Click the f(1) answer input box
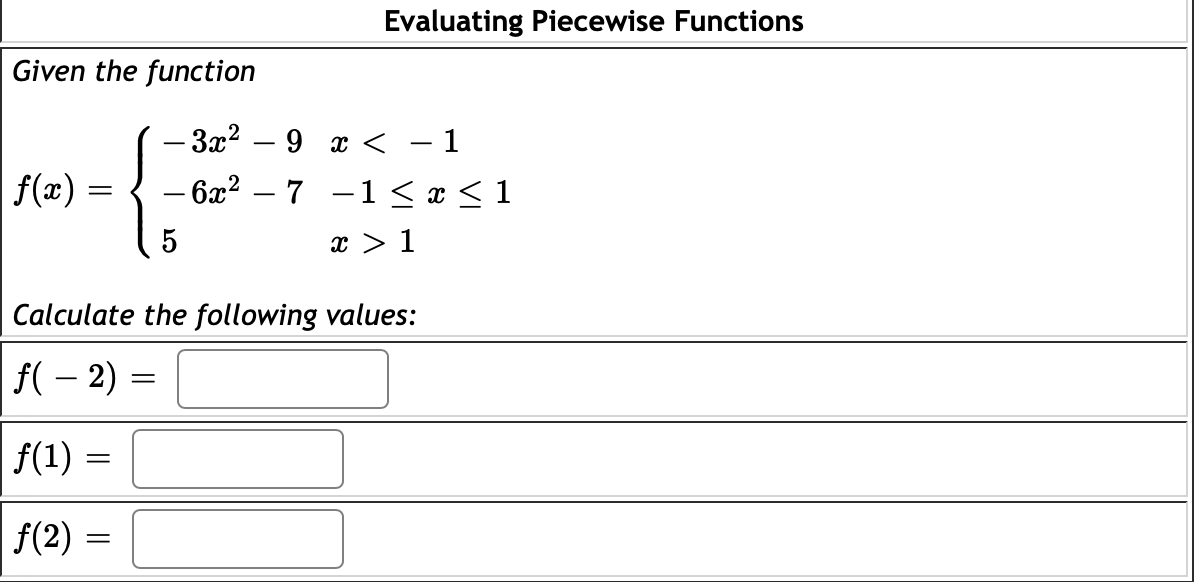 pos(237,458)
